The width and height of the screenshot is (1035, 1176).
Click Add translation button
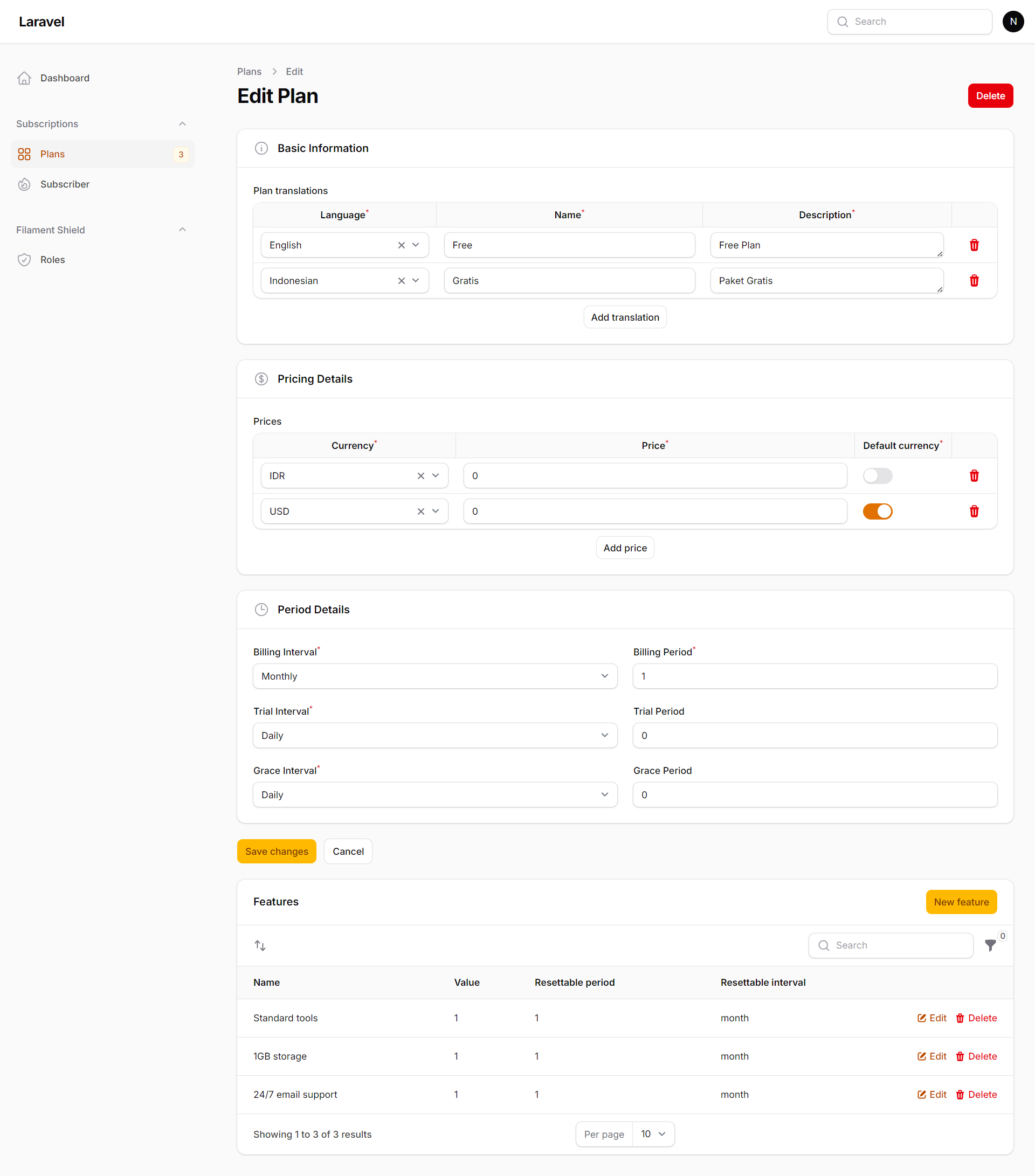[x=625, y=317]
